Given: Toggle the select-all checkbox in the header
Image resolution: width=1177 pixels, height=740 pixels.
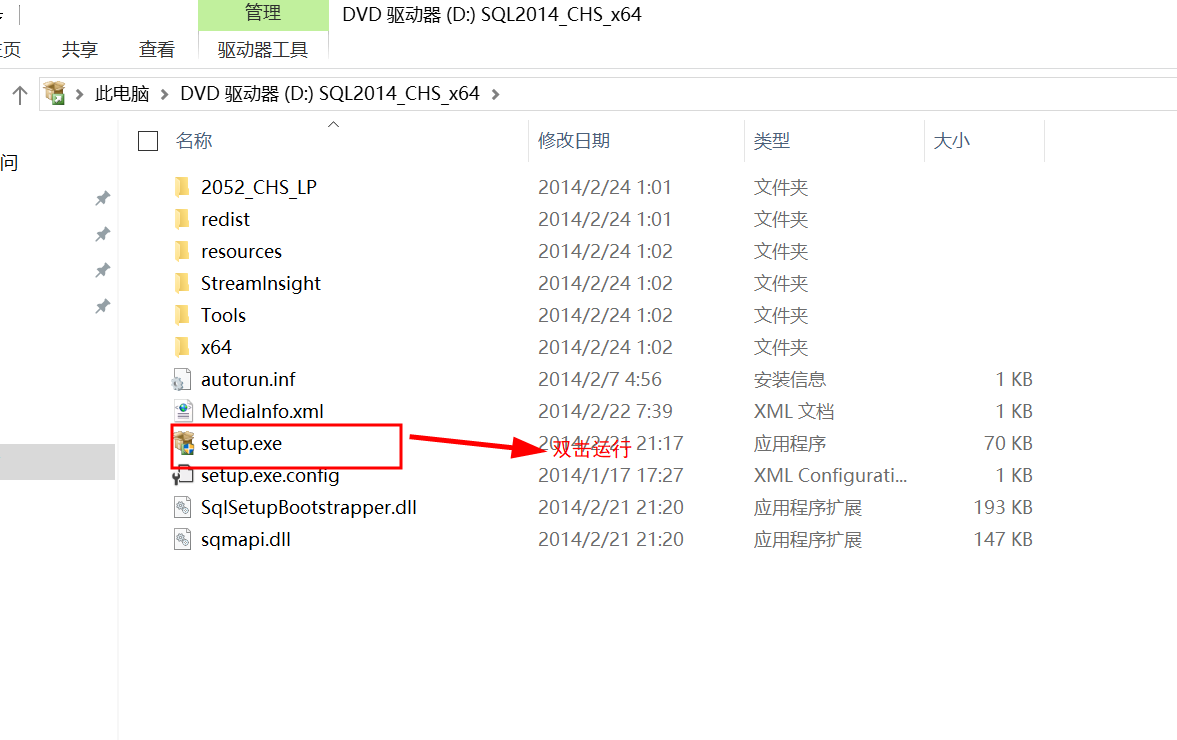Looking at the screenshot, I should (x=148, y=141).
